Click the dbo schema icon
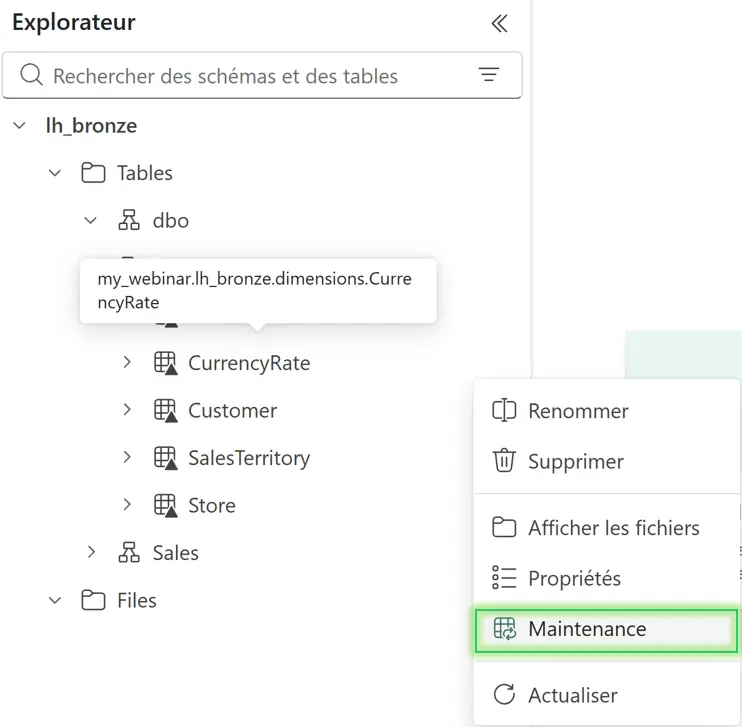742x727 pixels. (x=129, y=220)
